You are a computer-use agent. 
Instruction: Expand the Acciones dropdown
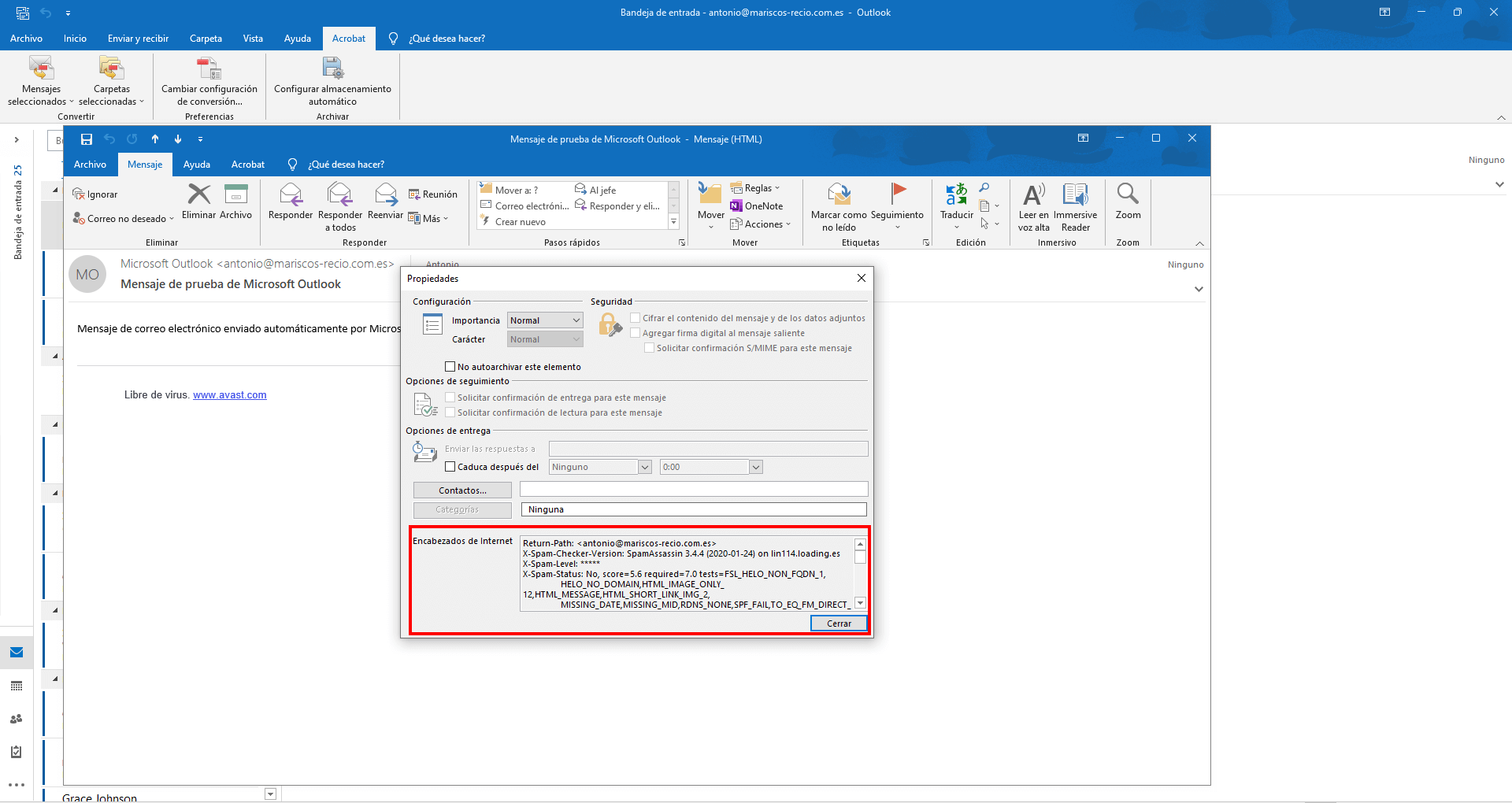pos(787,224)
